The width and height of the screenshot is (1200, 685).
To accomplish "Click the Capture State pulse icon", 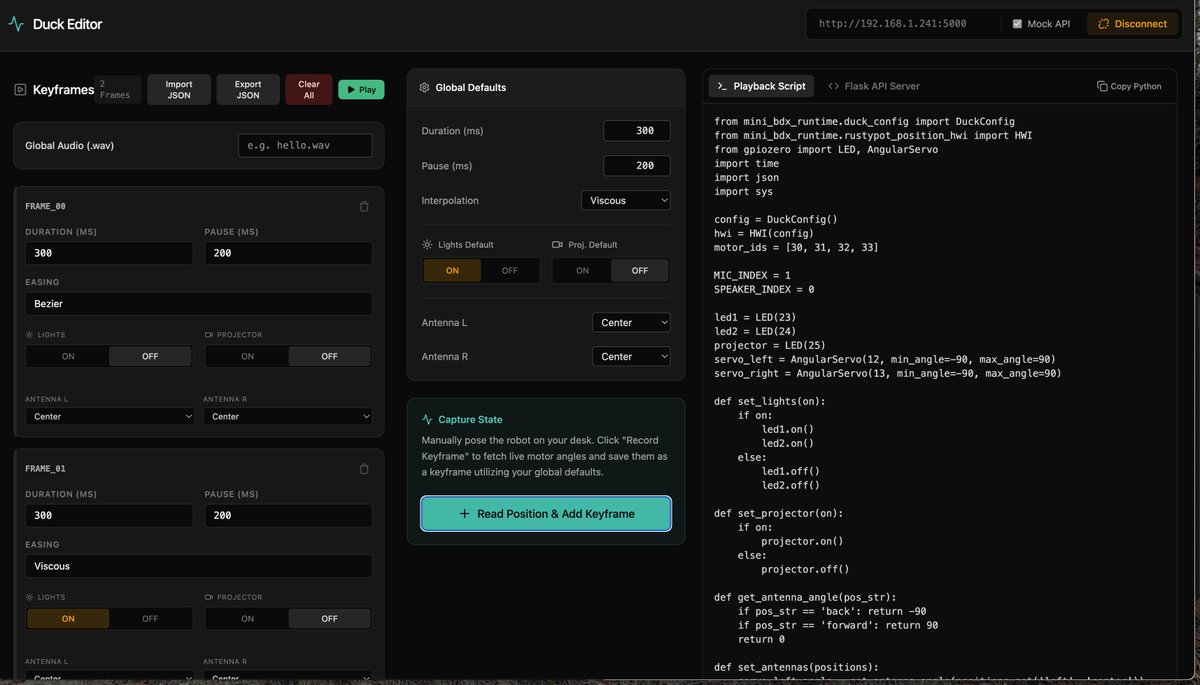I will point(428,420).
